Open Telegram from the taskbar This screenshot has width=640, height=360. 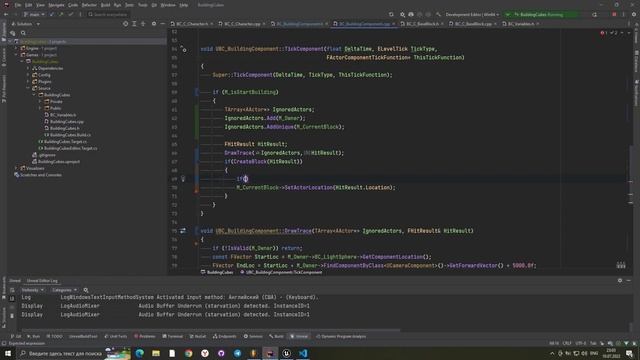[x=238, y=353]
